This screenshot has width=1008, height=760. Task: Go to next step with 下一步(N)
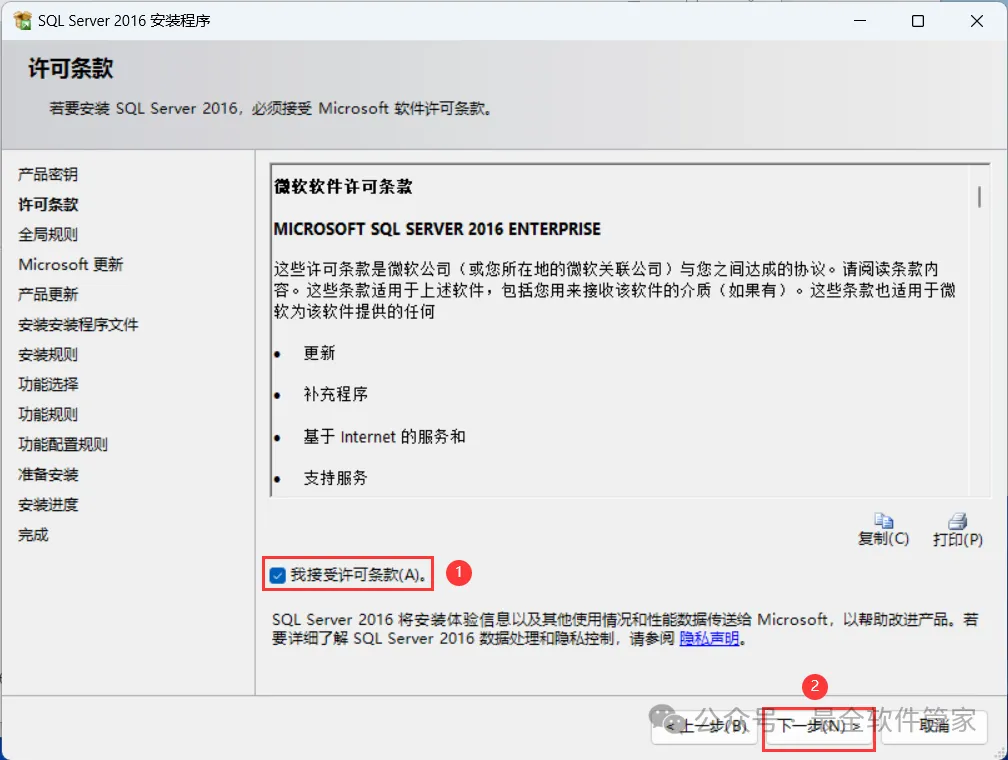pyautogui.click(x=818, y=727)
